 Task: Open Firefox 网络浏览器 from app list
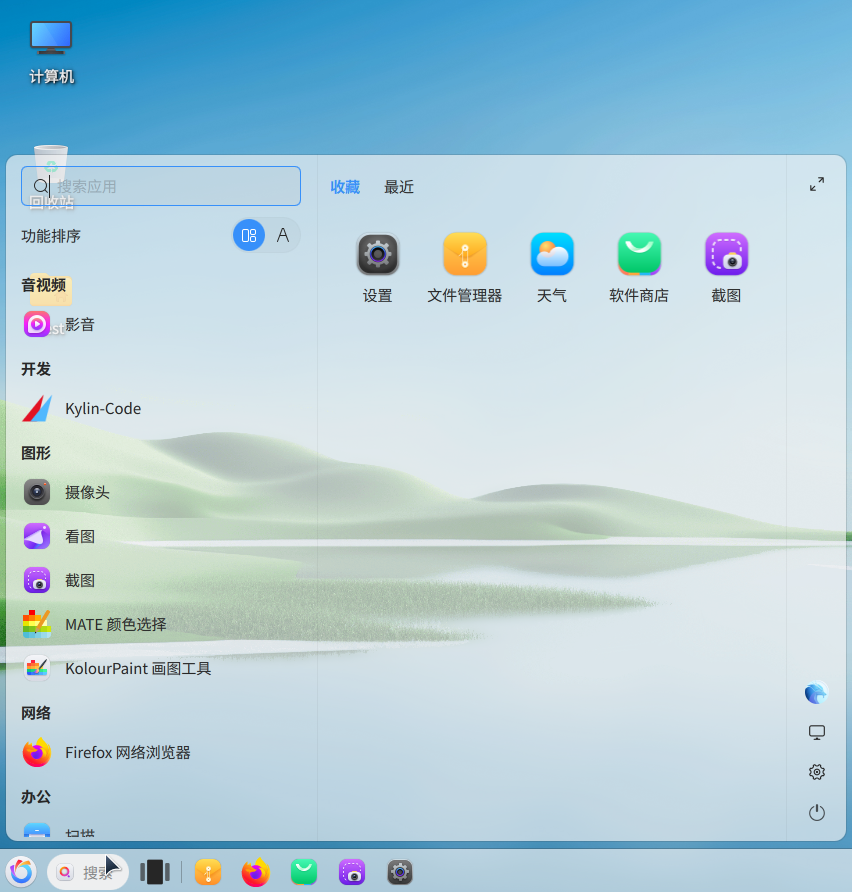click(x=162, y=752)
